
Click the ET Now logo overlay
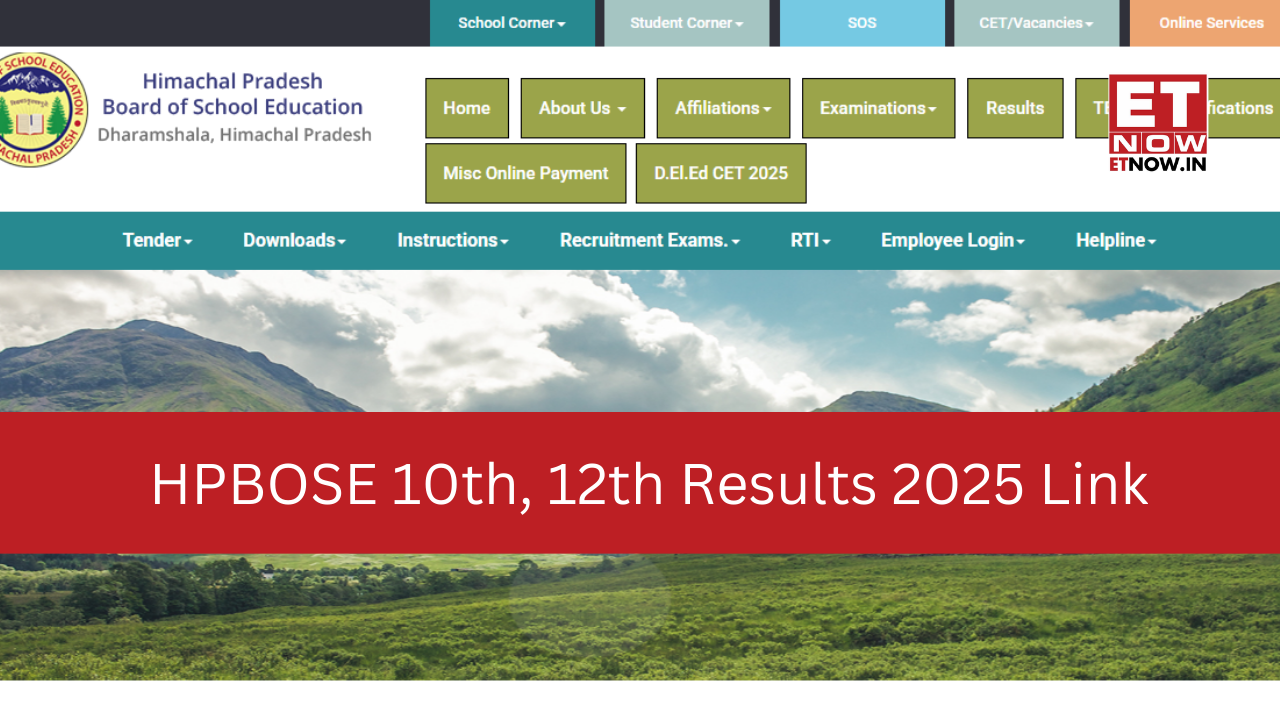(x=1157, y=123)
